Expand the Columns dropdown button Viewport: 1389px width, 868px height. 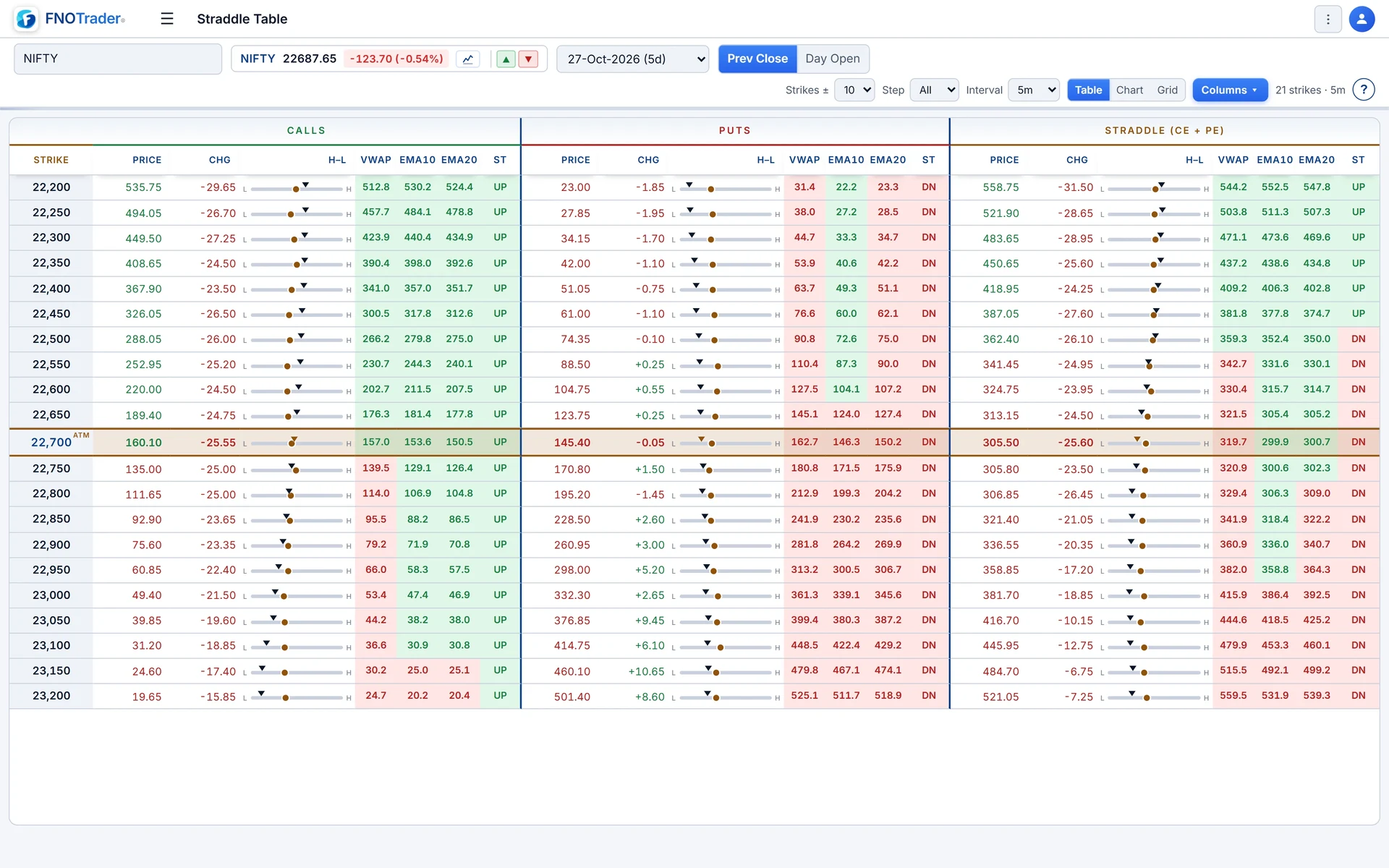pyautogui.click(x=1230, y=90)
